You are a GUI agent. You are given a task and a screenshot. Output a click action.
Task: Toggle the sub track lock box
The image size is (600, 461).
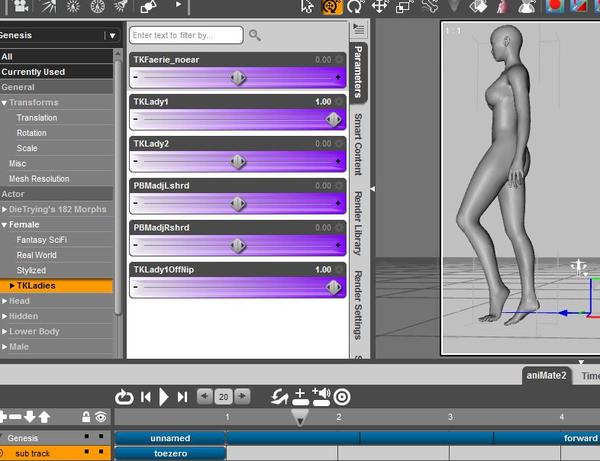point(87,452)
